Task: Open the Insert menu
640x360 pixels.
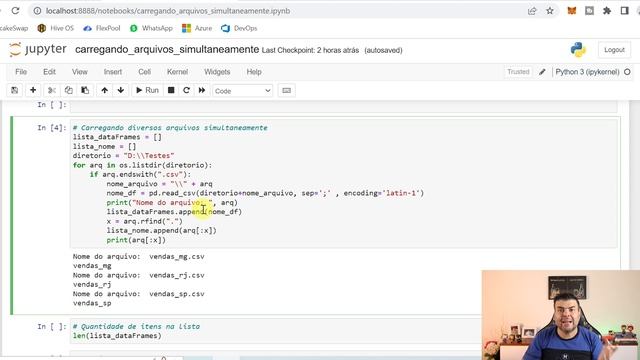Action: point(113,72)
